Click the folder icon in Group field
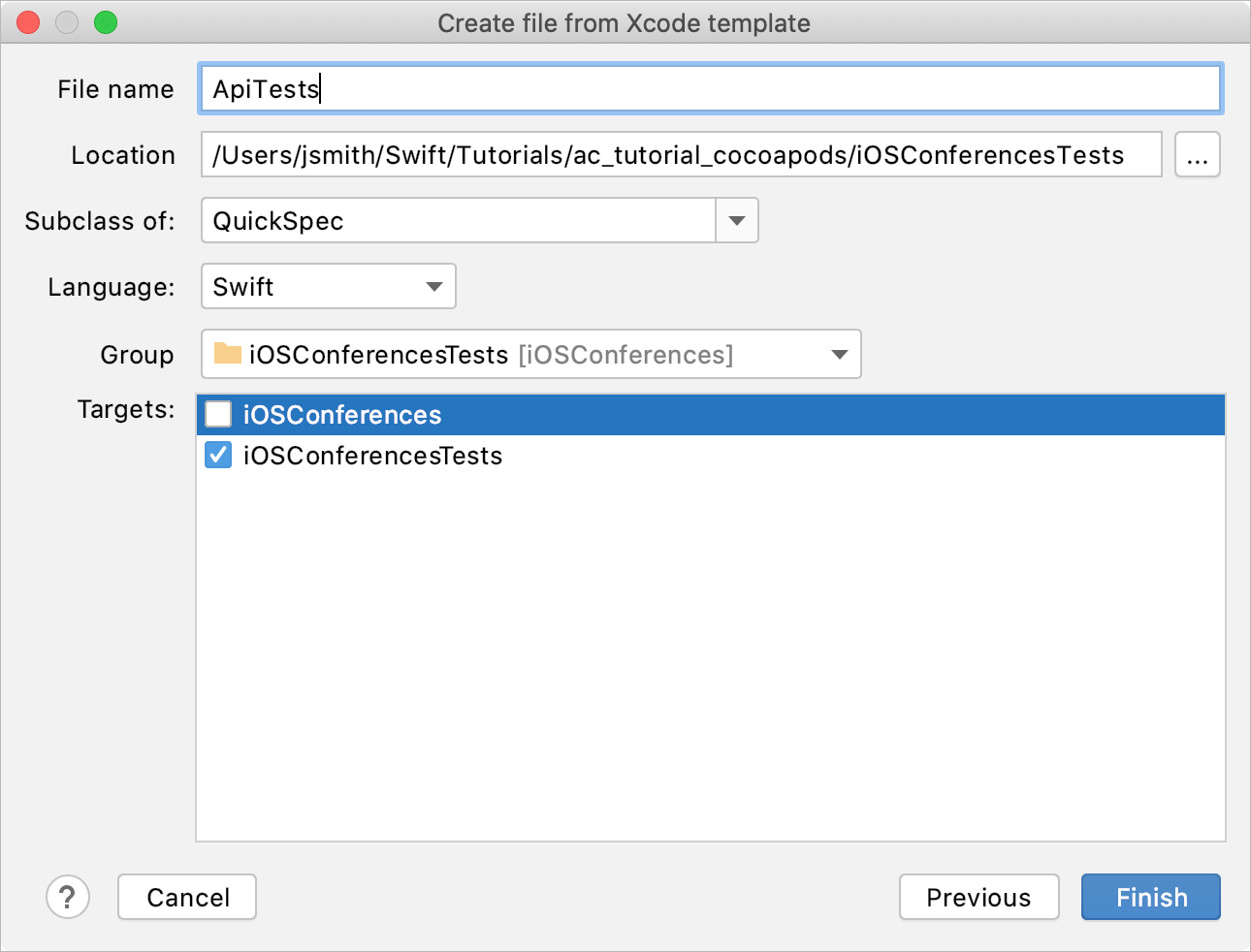This screenshot has width=1251, height=952. point(228,353)
